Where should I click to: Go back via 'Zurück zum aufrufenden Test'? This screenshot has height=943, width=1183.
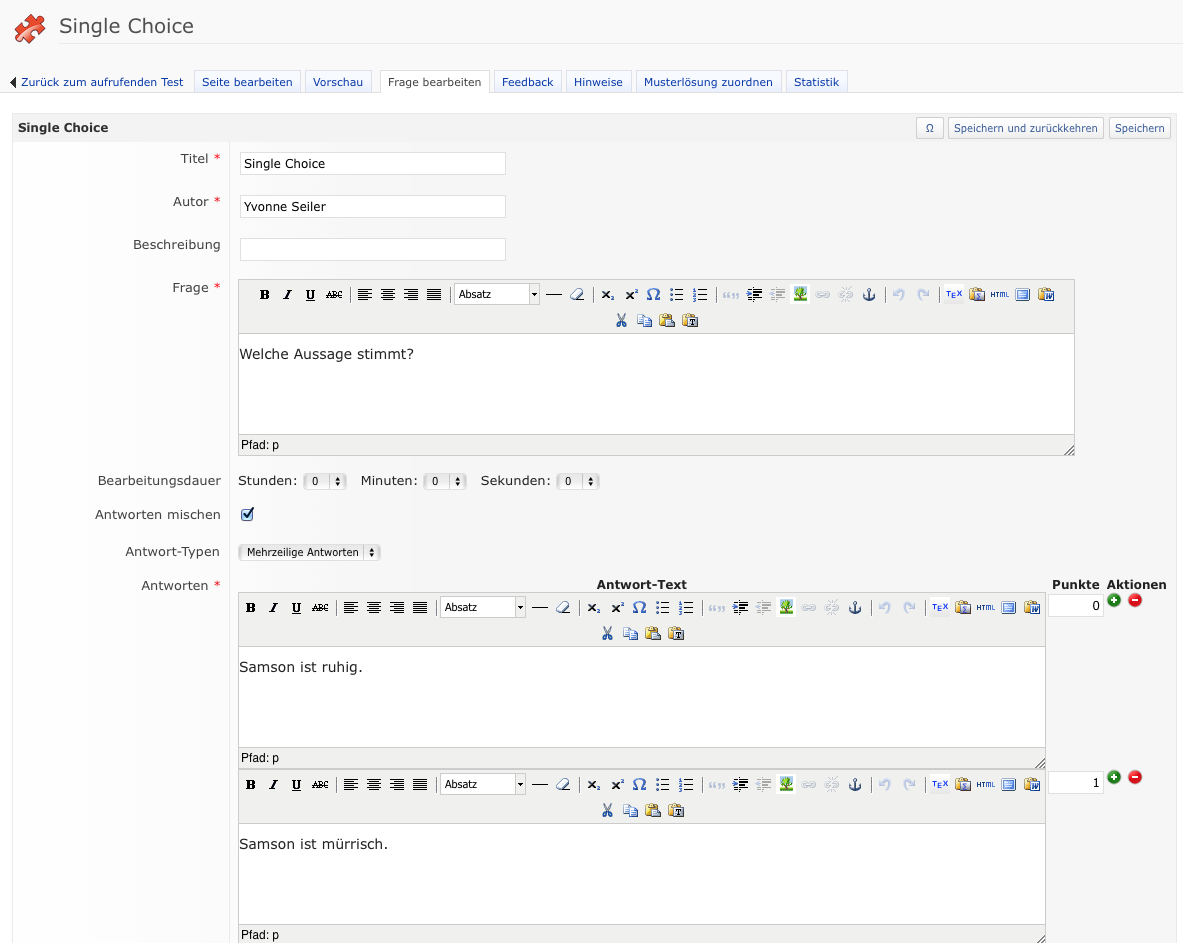point(101,82)
